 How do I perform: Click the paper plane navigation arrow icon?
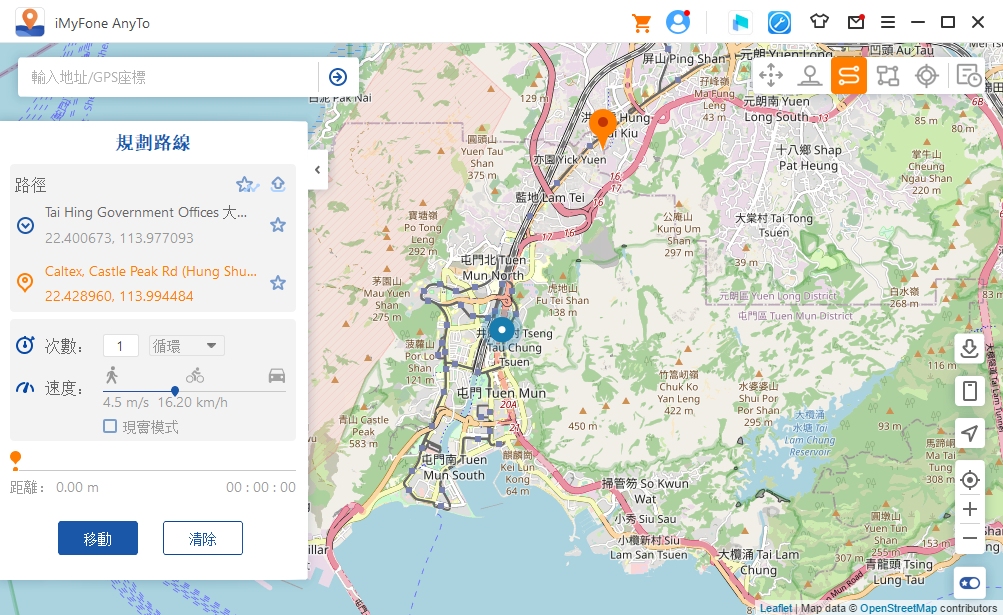click(970, 433)
